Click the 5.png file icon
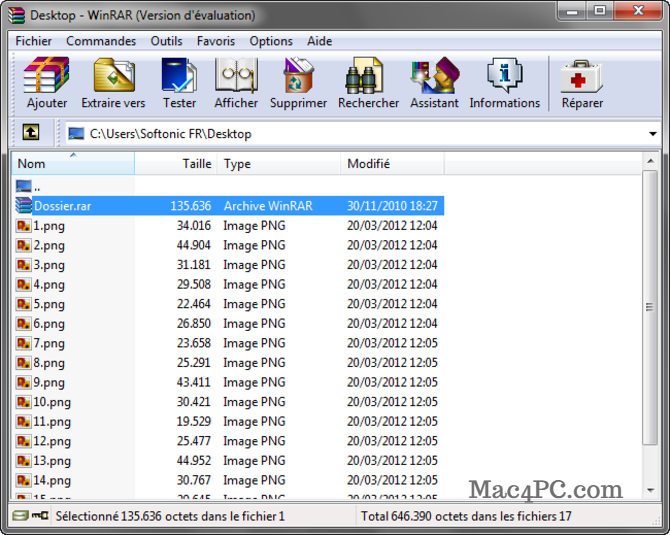 point(24,304)
